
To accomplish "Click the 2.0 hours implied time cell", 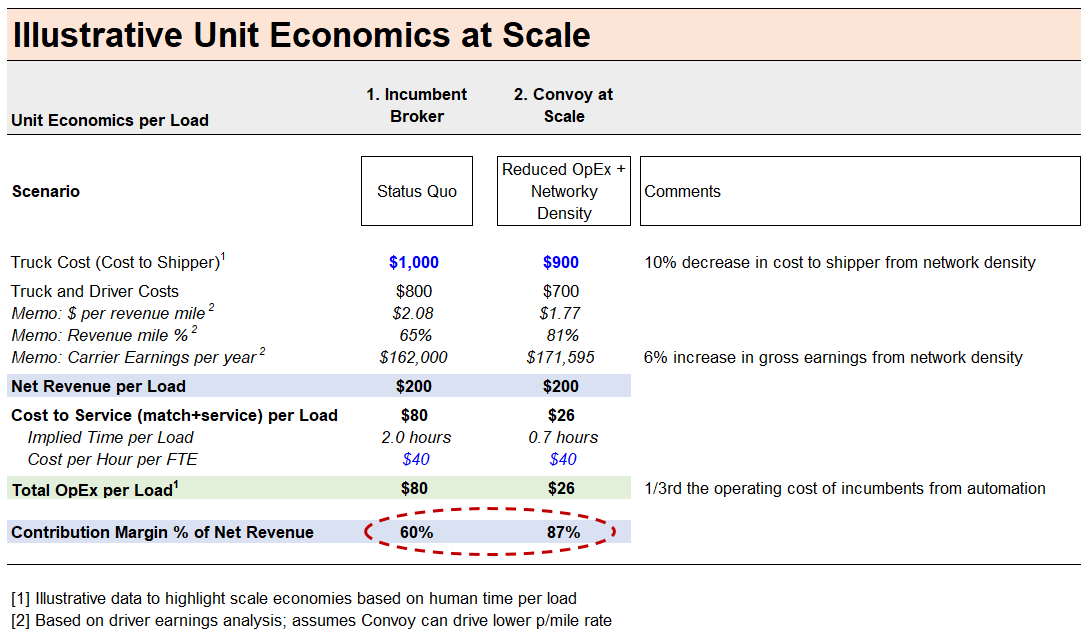I will pyautogui.click(x=414, y=438).
